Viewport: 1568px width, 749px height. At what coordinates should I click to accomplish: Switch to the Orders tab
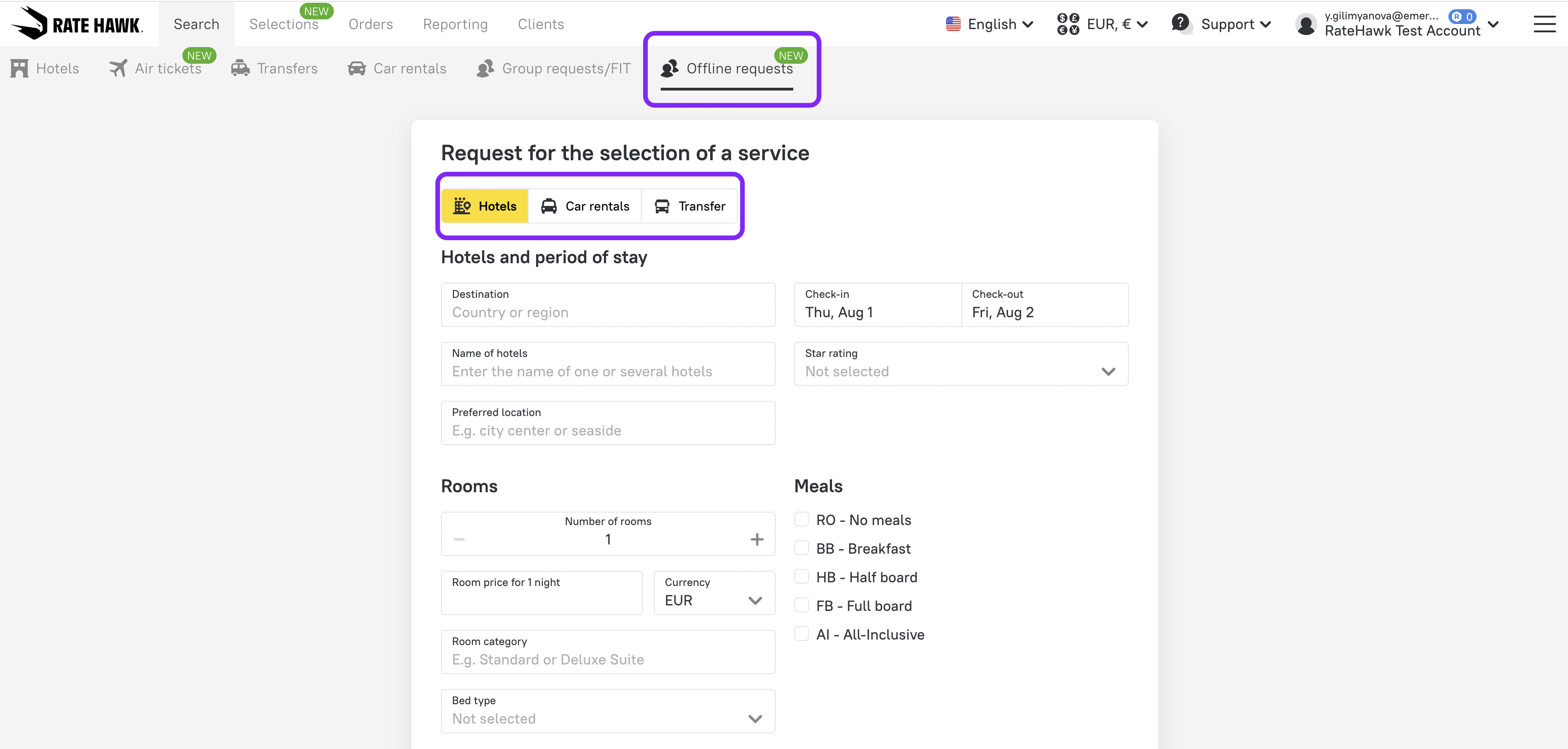(x=370, y=24)
